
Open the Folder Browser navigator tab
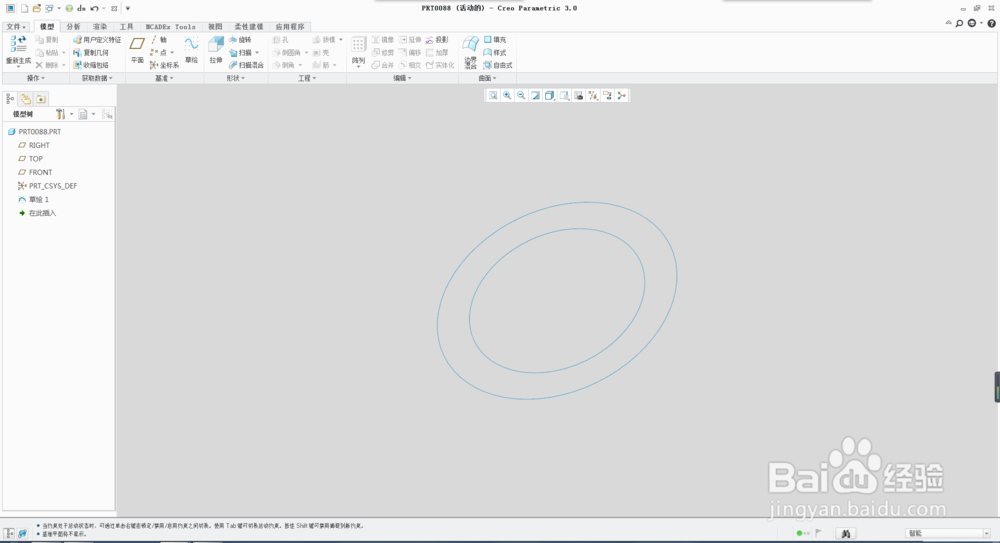pyautogui.click(x=26, y=99)
